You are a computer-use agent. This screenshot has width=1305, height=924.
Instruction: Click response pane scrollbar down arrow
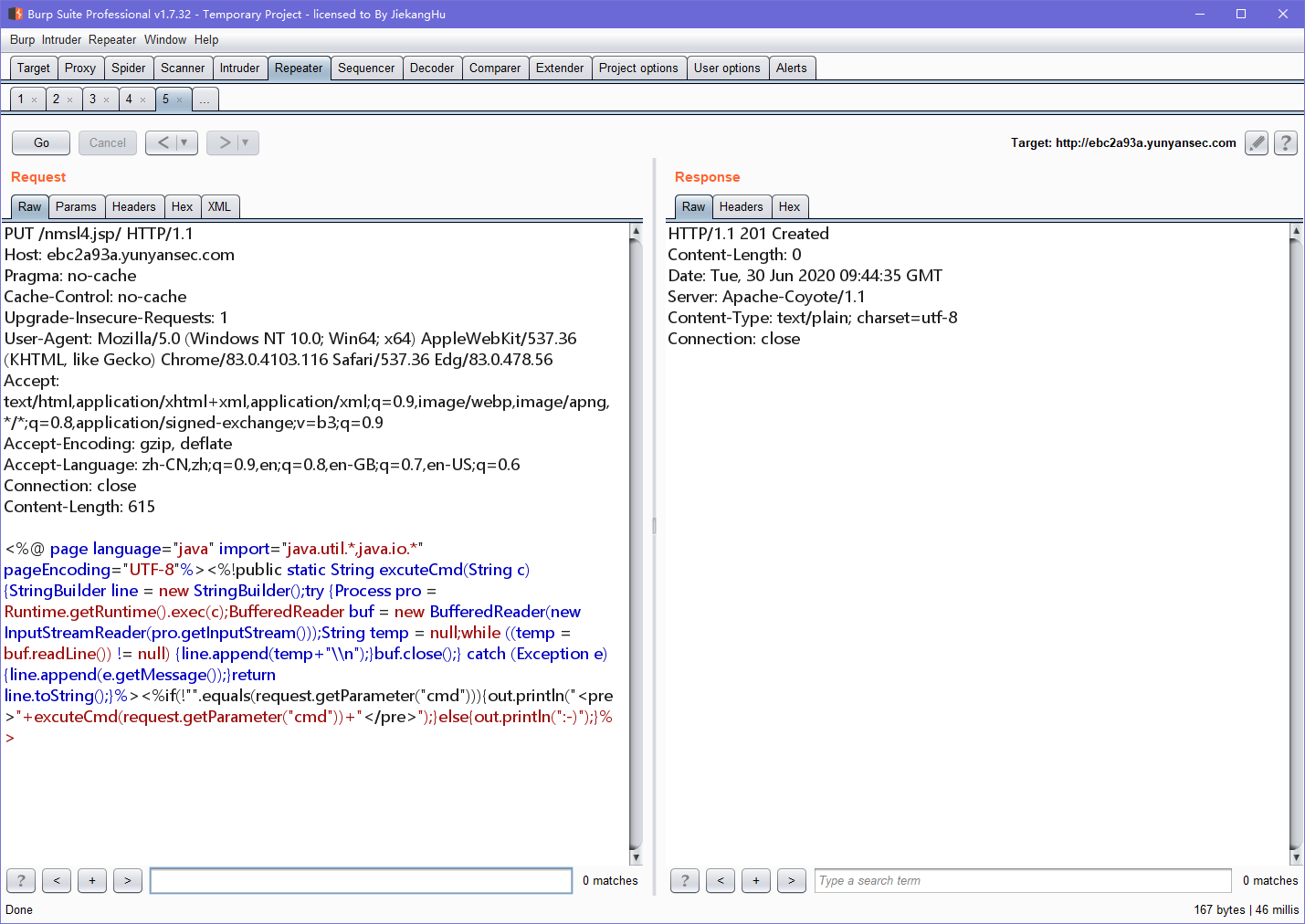(1296, 857)
